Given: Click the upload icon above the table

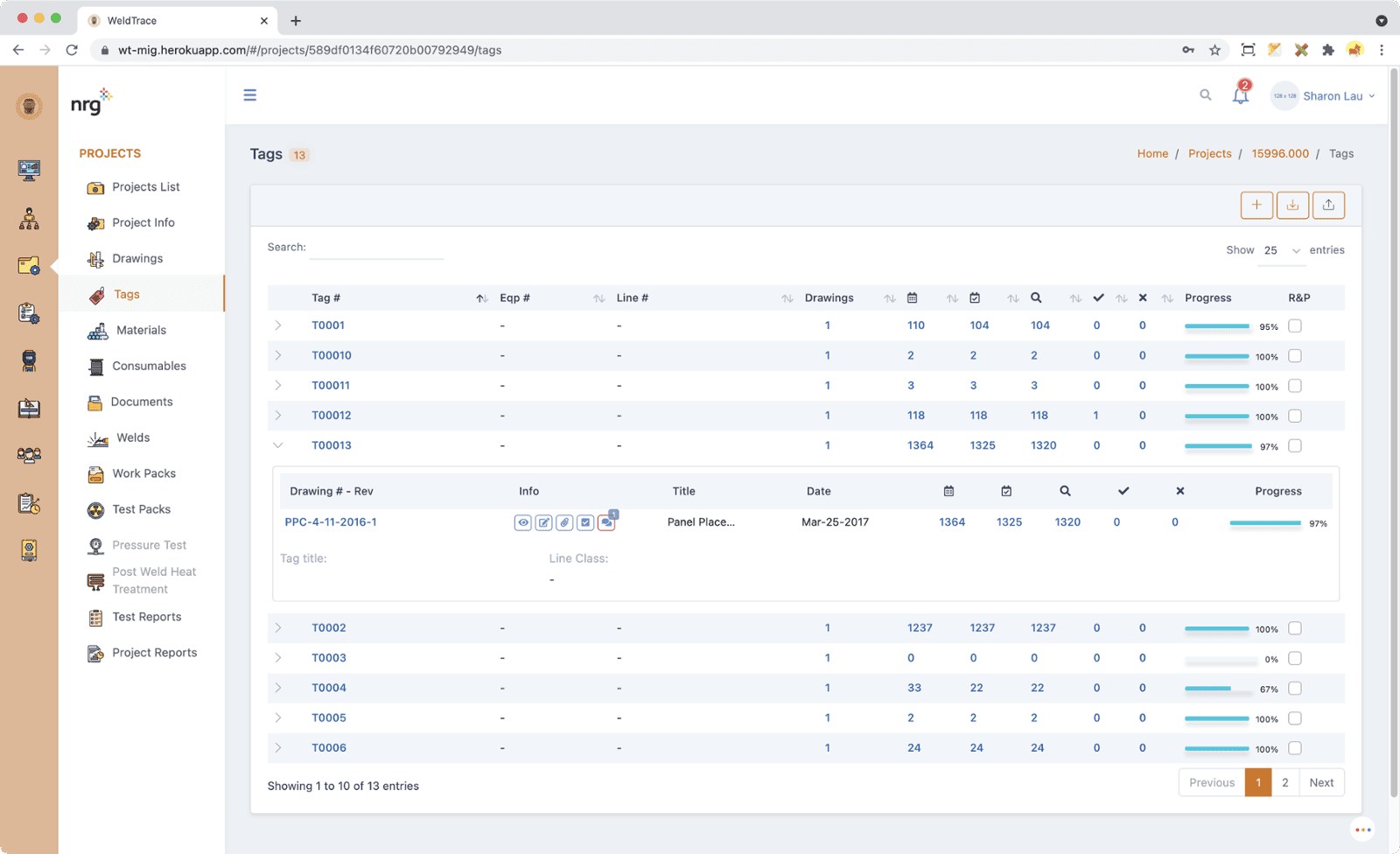Looking at the screenshot, I should [x=1327, y=205].
